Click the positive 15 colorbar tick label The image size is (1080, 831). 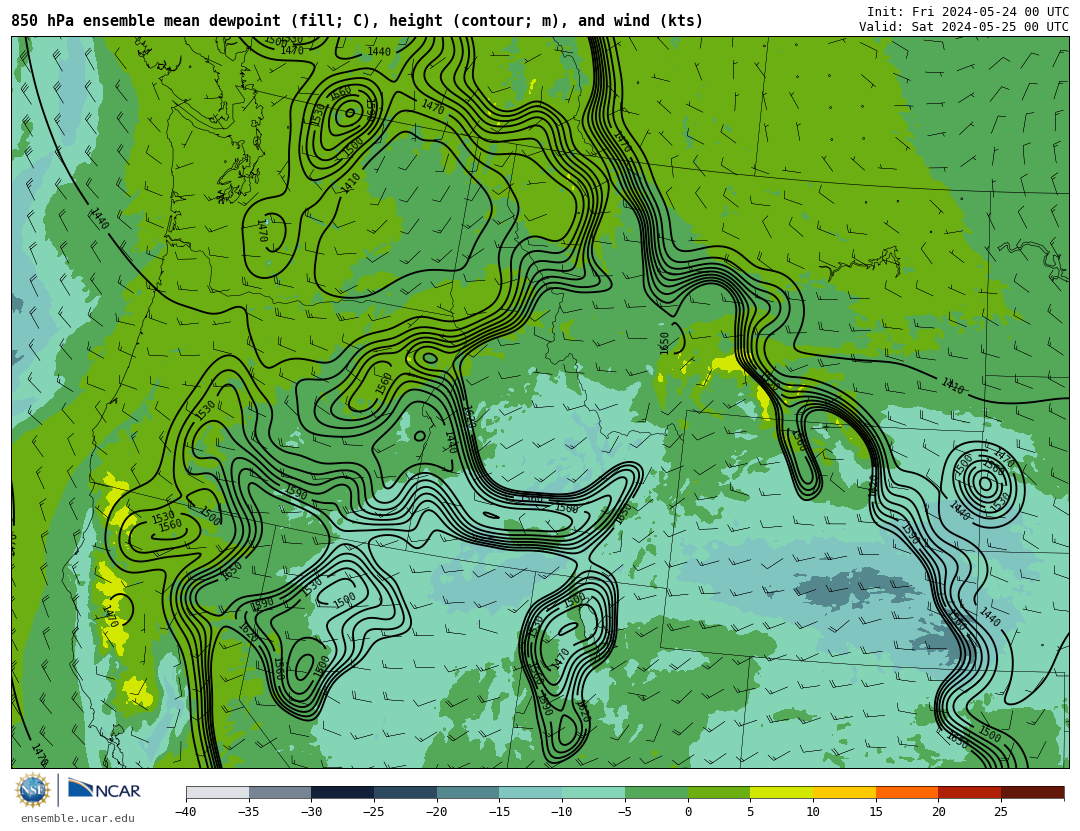pos(876,812)
